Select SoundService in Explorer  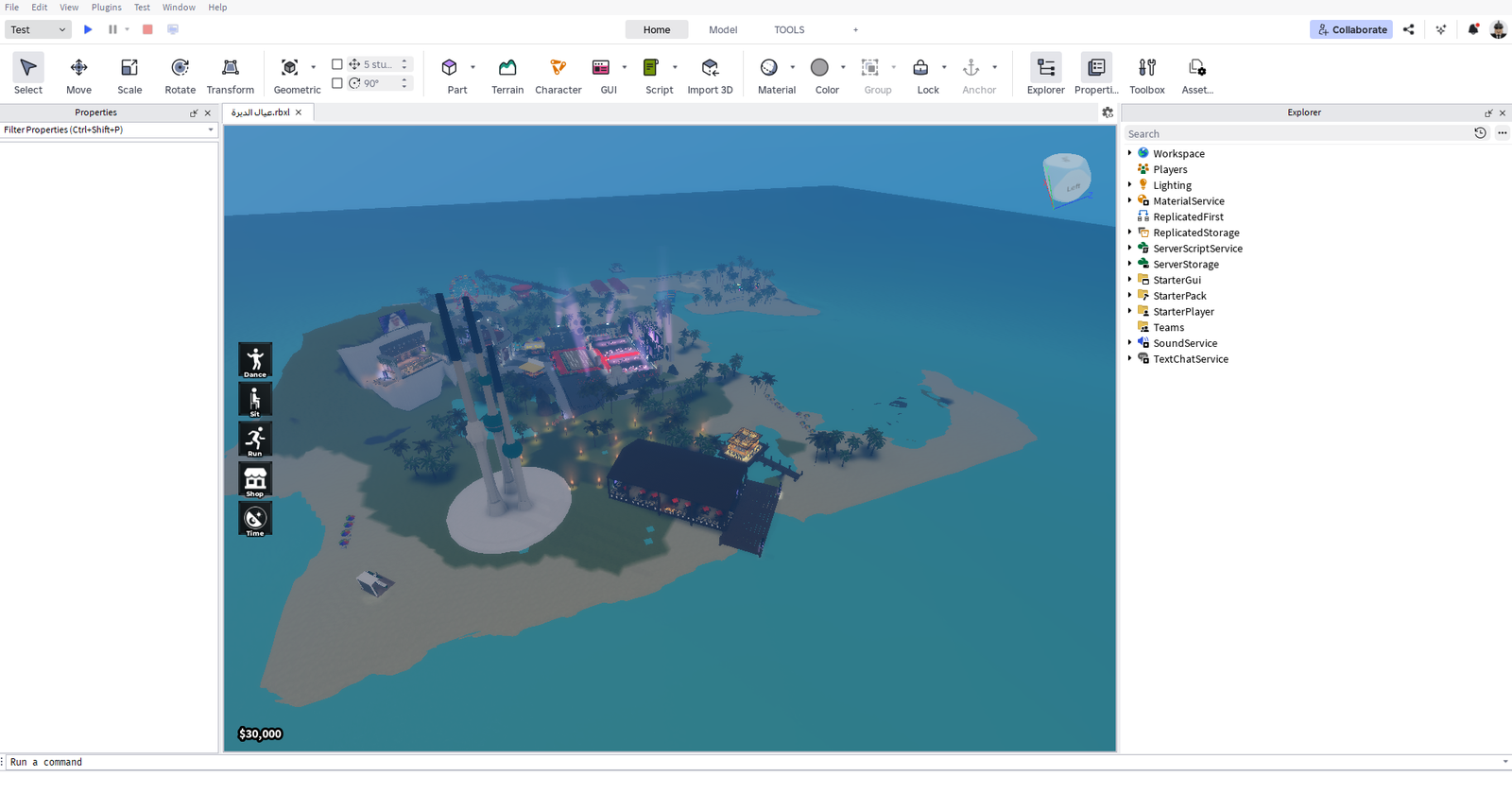click(x=1185, y=343)
